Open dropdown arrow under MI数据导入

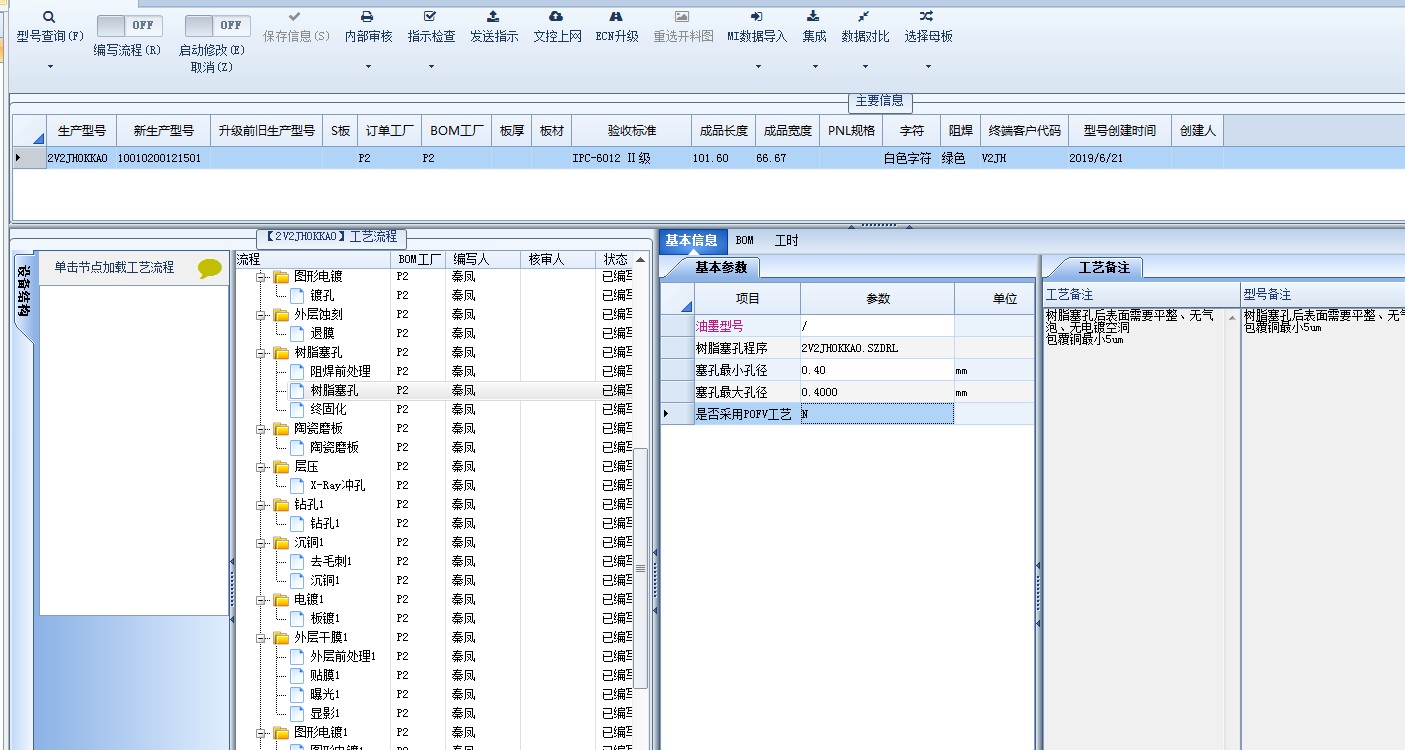757,67
